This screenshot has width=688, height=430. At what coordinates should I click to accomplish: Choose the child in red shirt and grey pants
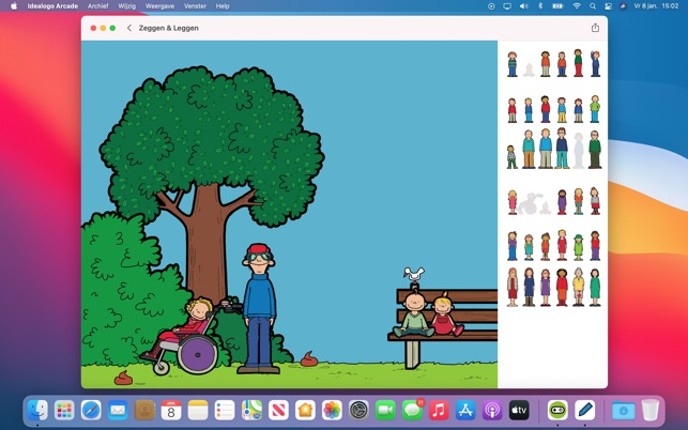tap(512, 110)
